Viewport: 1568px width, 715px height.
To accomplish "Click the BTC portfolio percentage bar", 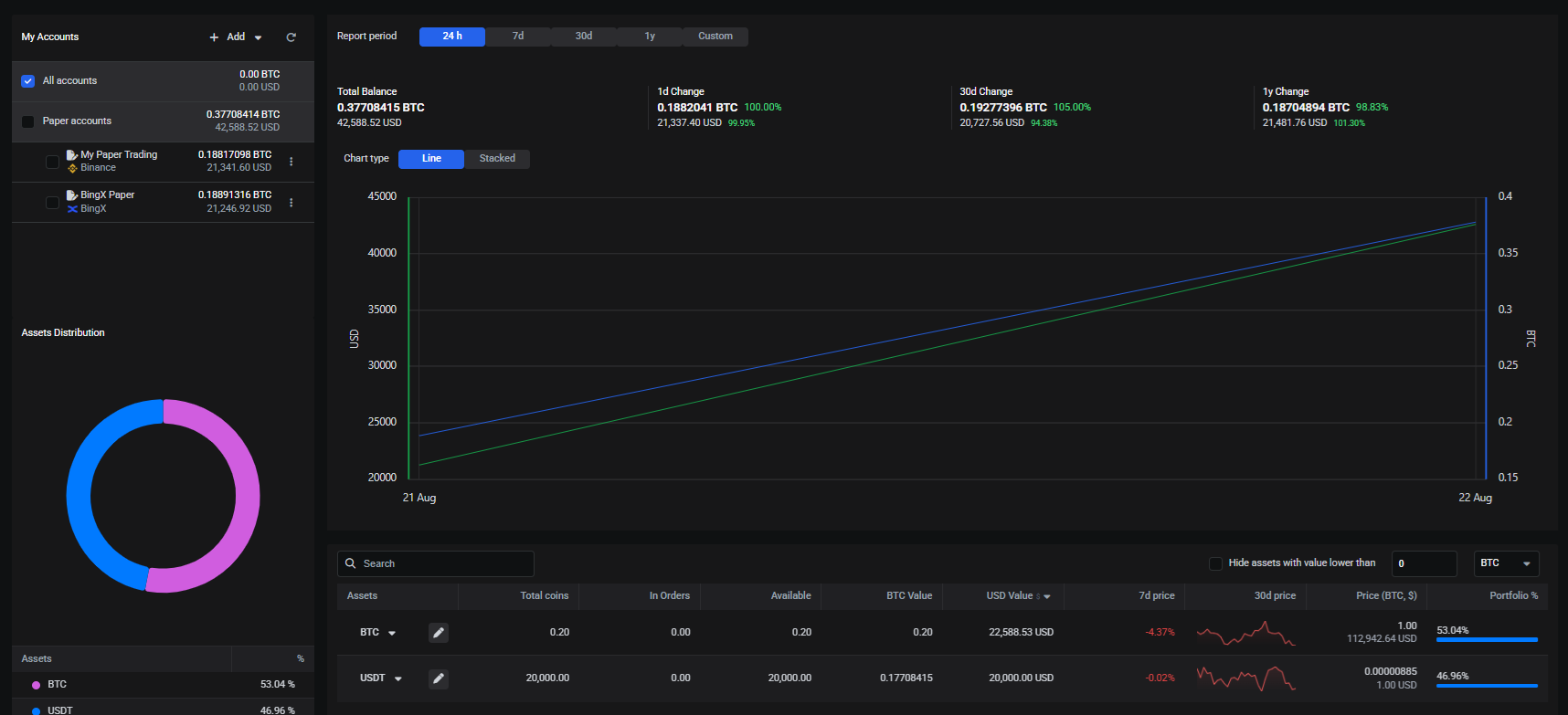I will tap(1487, 640).
